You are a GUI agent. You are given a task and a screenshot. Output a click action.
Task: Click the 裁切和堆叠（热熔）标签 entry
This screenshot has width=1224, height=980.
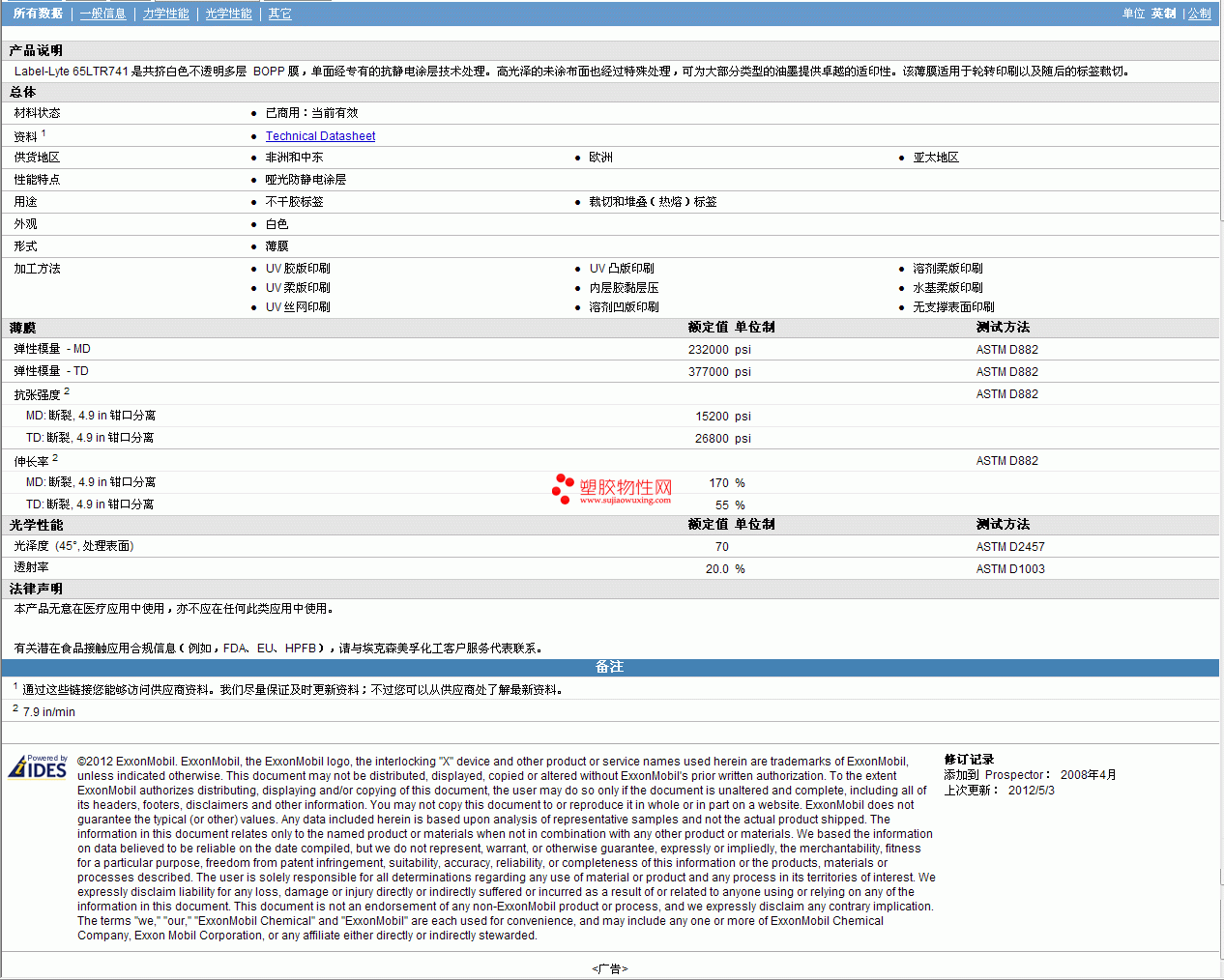click(653, 202)
